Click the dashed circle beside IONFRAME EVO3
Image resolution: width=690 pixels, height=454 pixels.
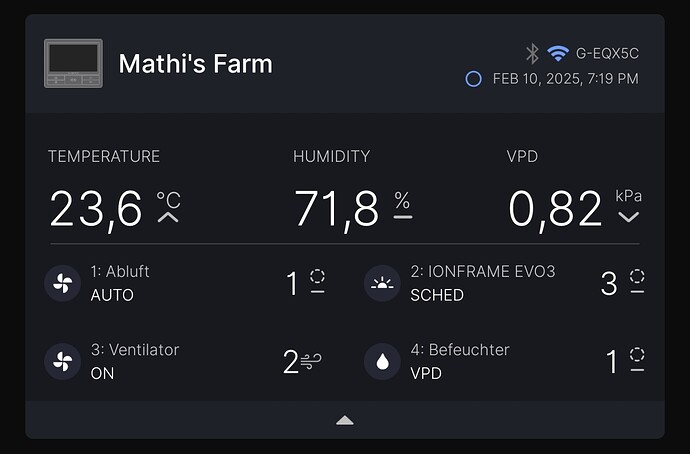637,276
